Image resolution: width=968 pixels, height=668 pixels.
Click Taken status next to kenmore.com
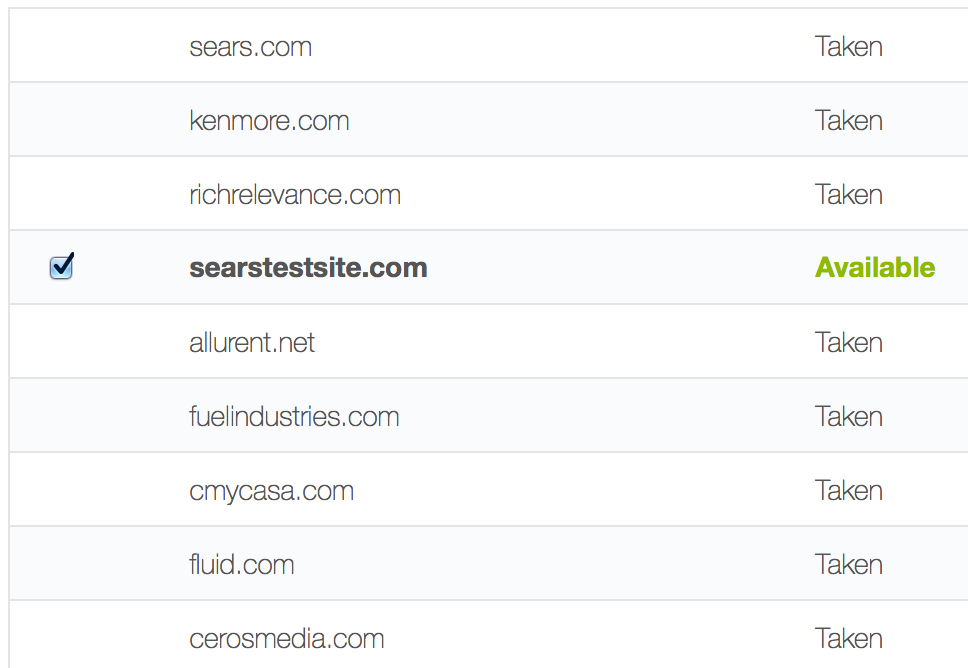click(848, 121)
